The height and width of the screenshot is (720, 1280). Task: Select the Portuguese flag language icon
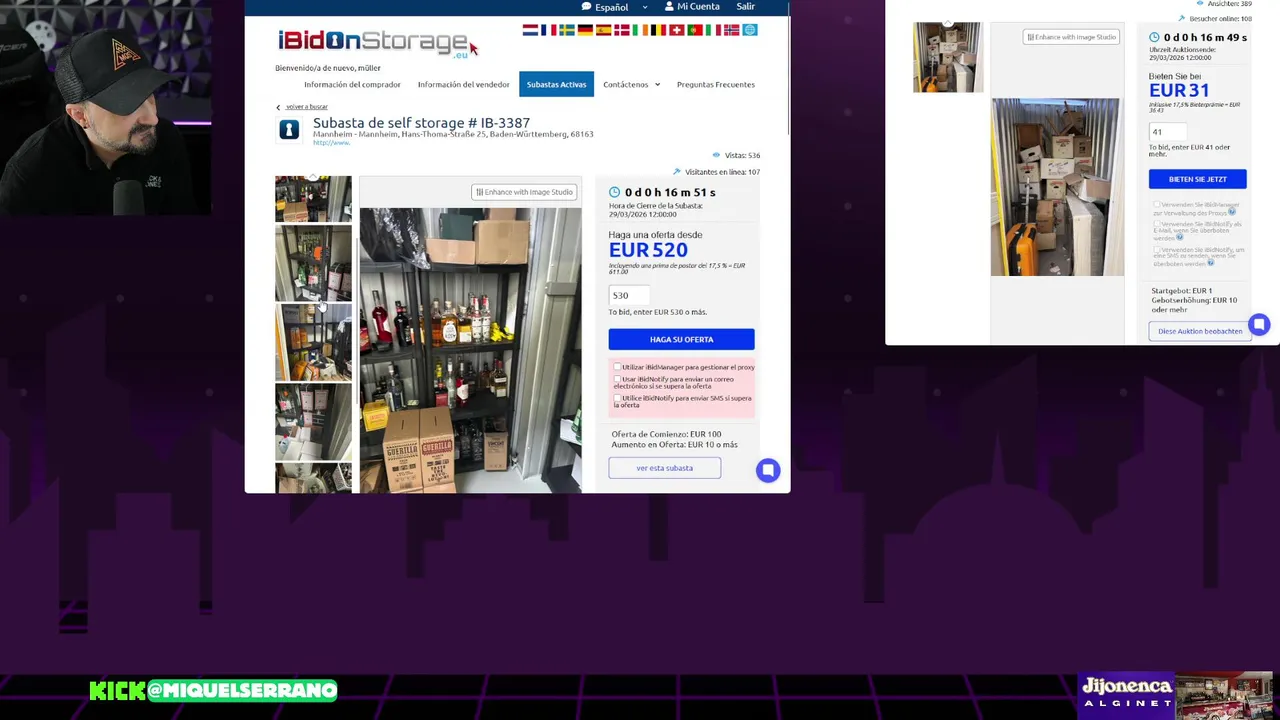(694, 30)
